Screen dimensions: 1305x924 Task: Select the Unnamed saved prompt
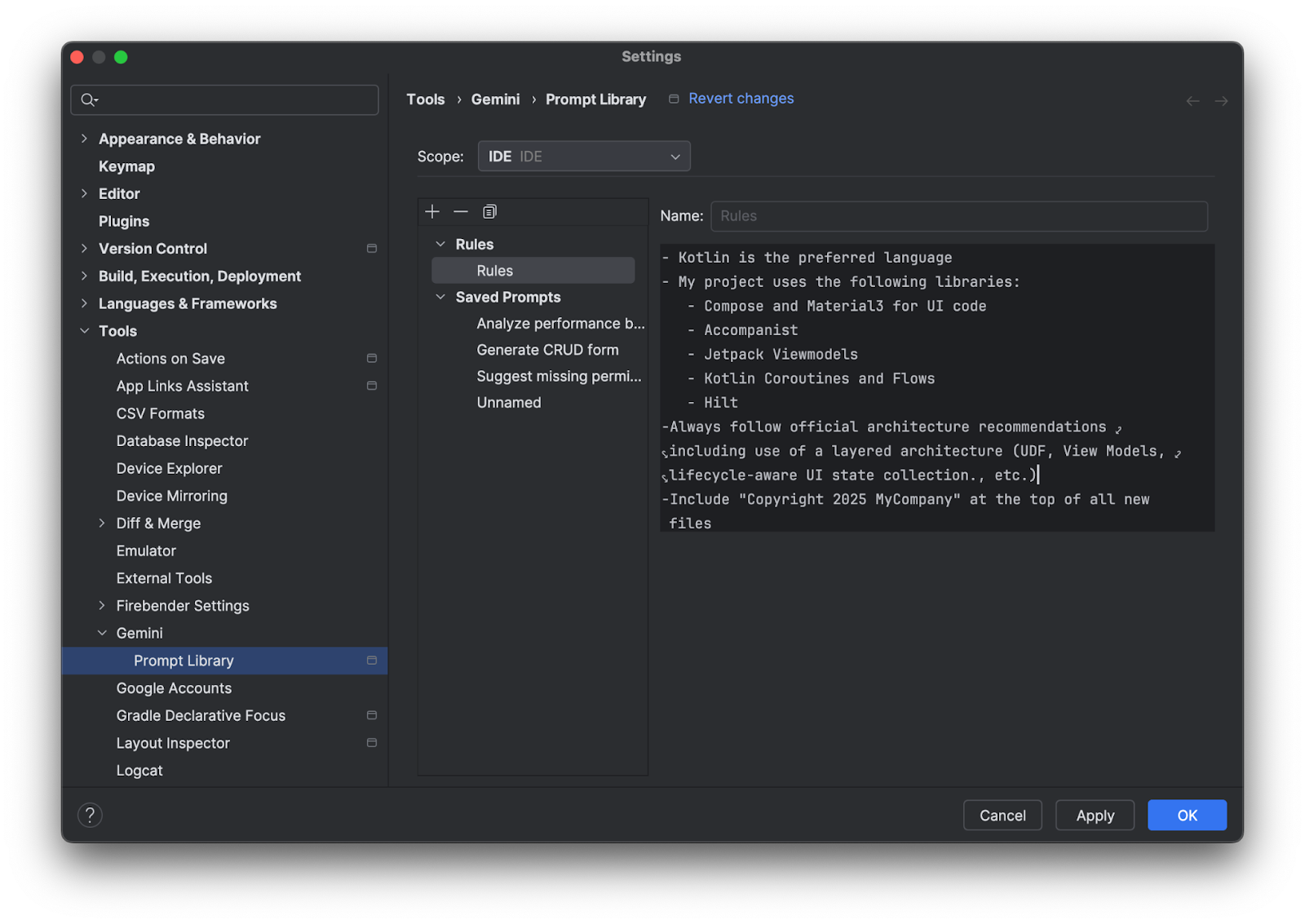(x=508, y=402)
